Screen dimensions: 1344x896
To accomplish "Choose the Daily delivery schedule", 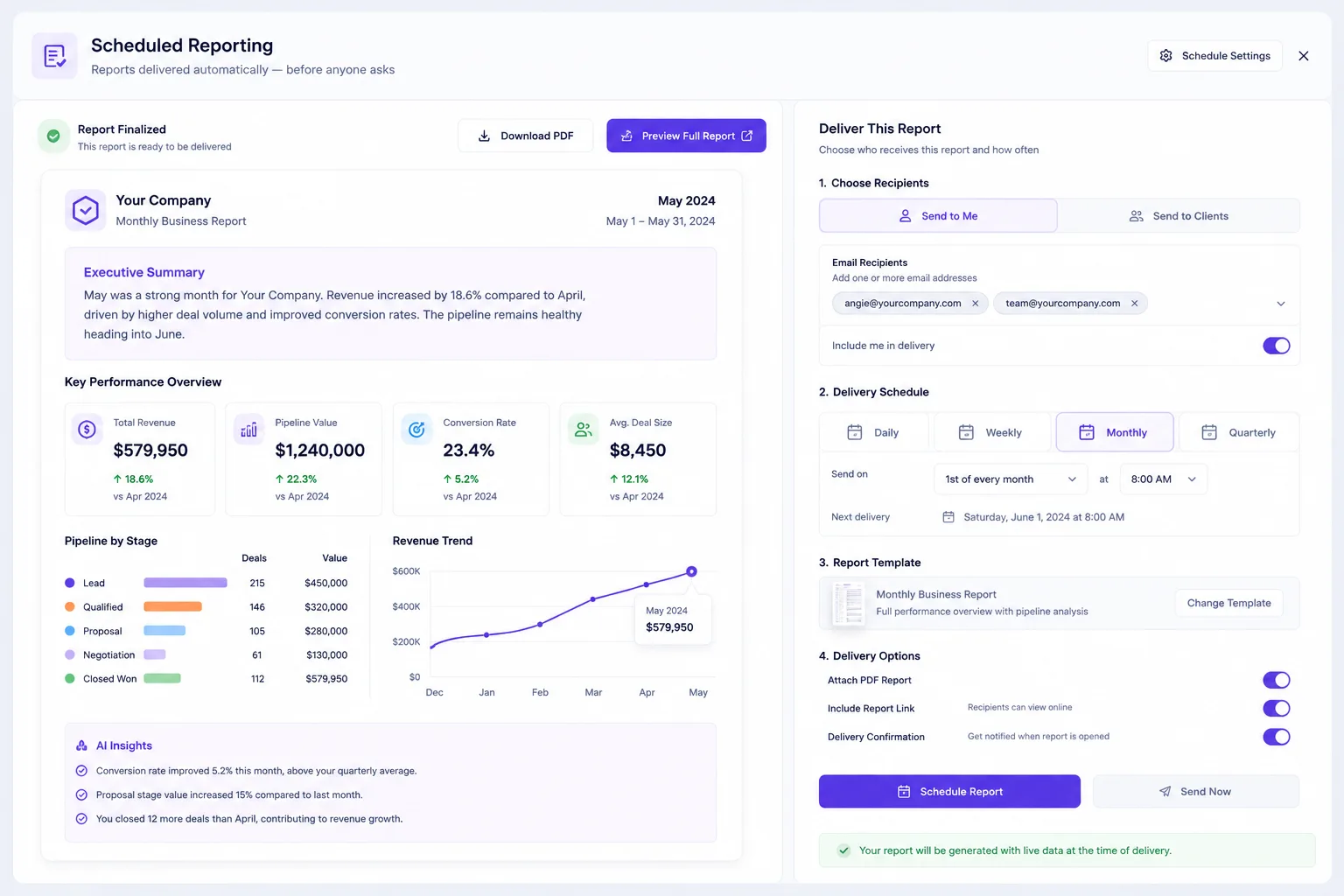I will [874, 432].
